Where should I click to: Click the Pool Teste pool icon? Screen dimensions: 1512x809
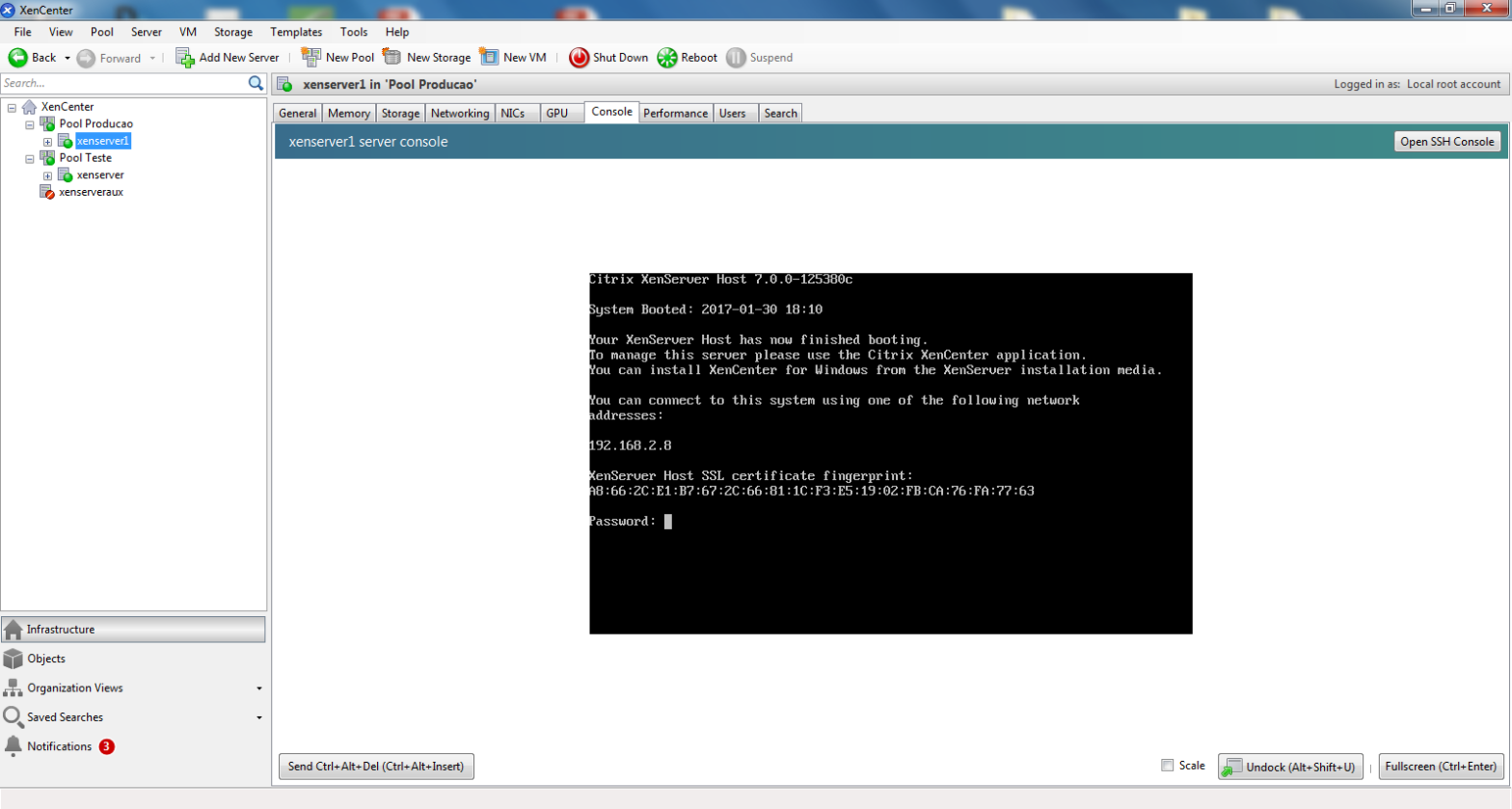coord(47,158)
